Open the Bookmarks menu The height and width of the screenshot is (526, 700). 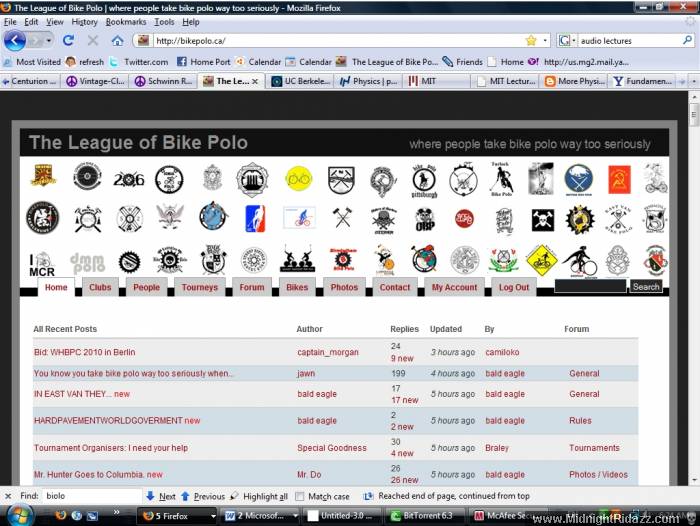126,22
